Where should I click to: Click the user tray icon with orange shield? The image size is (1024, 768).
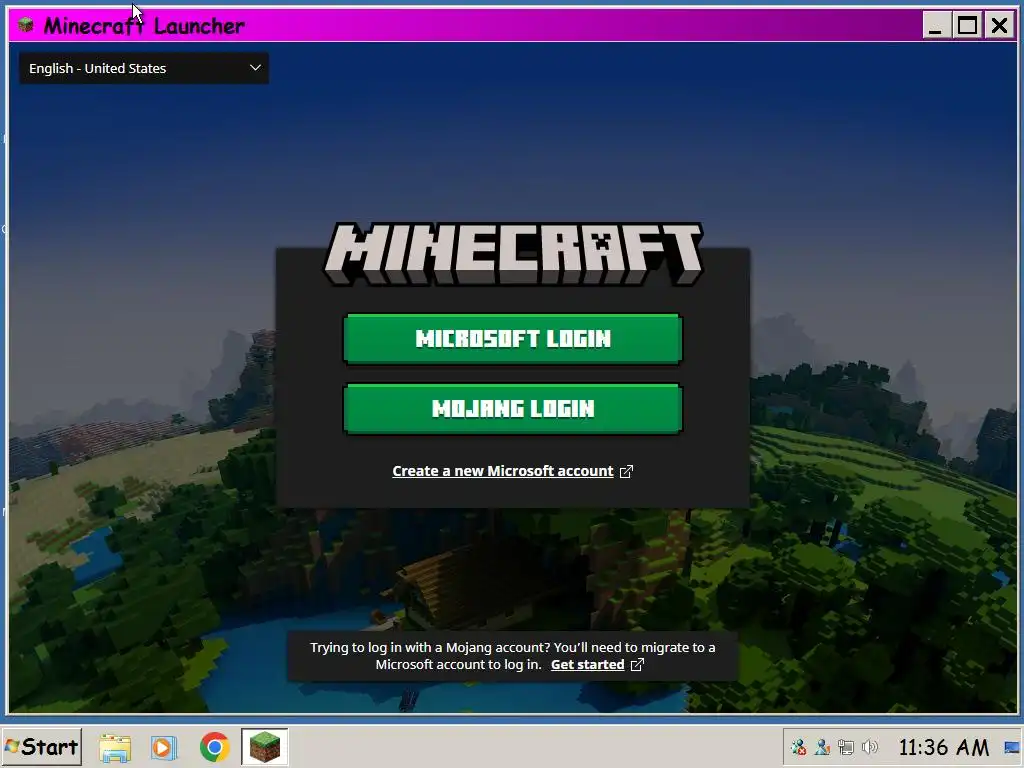coord(822,747)
